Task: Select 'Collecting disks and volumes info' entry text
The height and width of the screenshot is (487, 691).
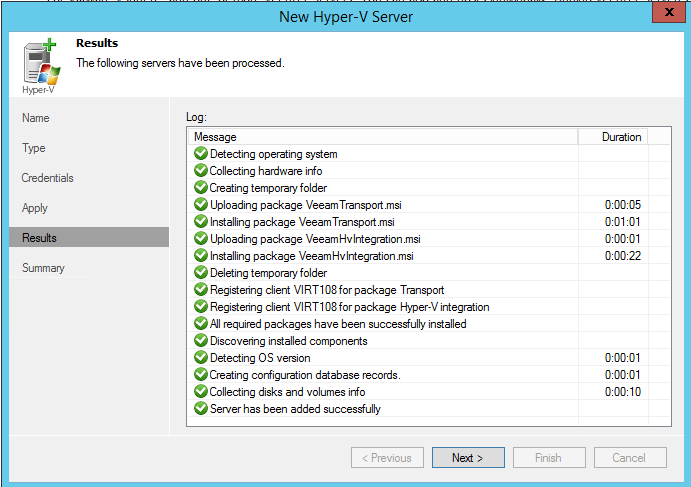Action: pyautogui.click(x=287, y=392)
